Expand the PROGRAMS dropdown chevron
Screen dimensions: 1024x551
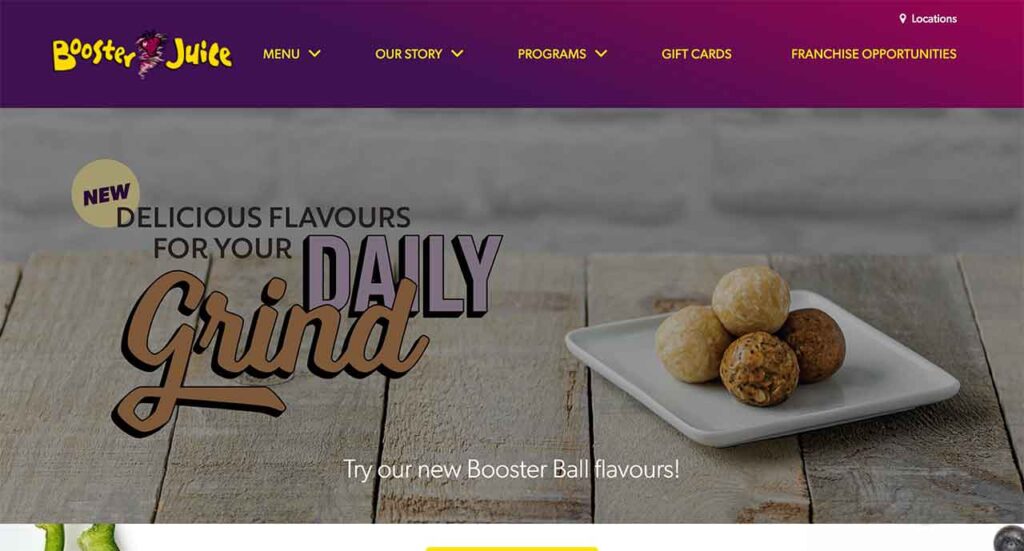[x=601, y=54]
